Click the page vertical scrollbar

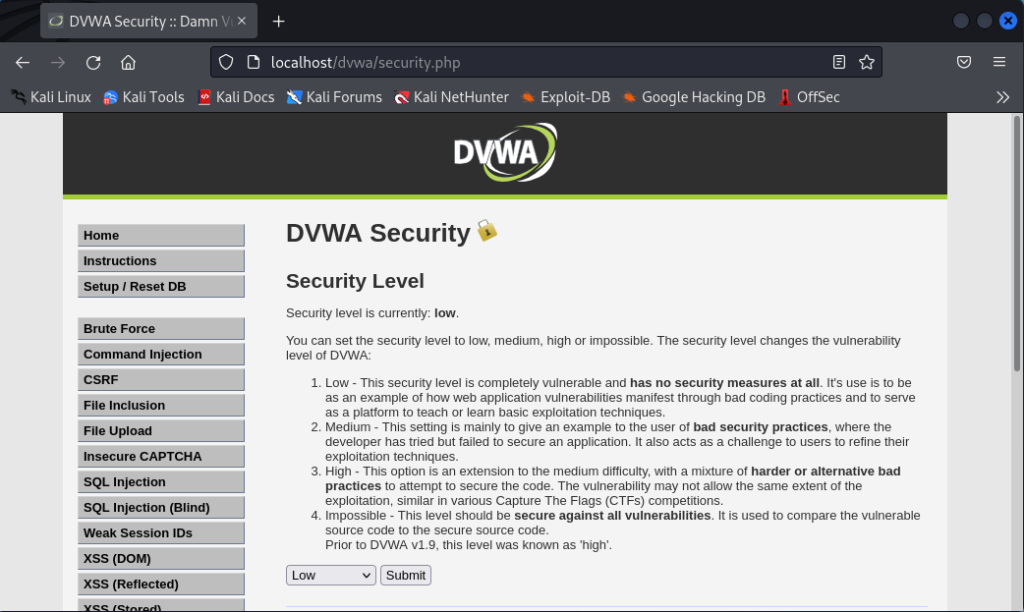1017,243
